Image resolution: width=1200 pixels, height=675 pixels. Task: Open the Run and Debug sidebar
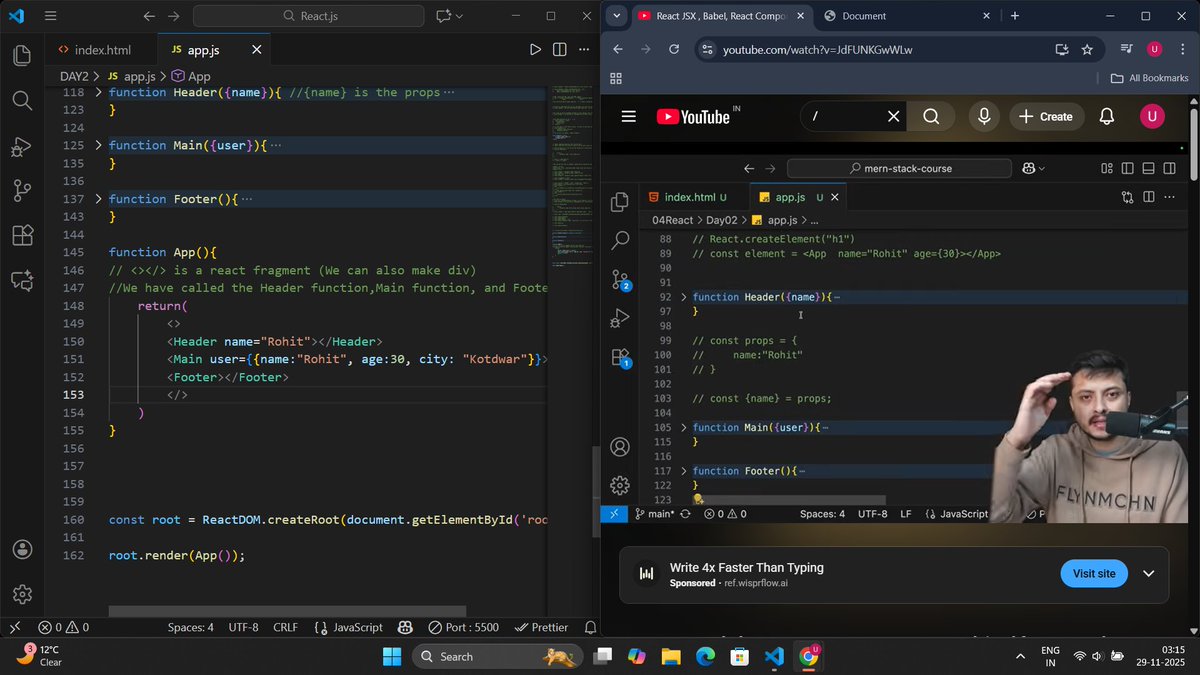(21, 147)
